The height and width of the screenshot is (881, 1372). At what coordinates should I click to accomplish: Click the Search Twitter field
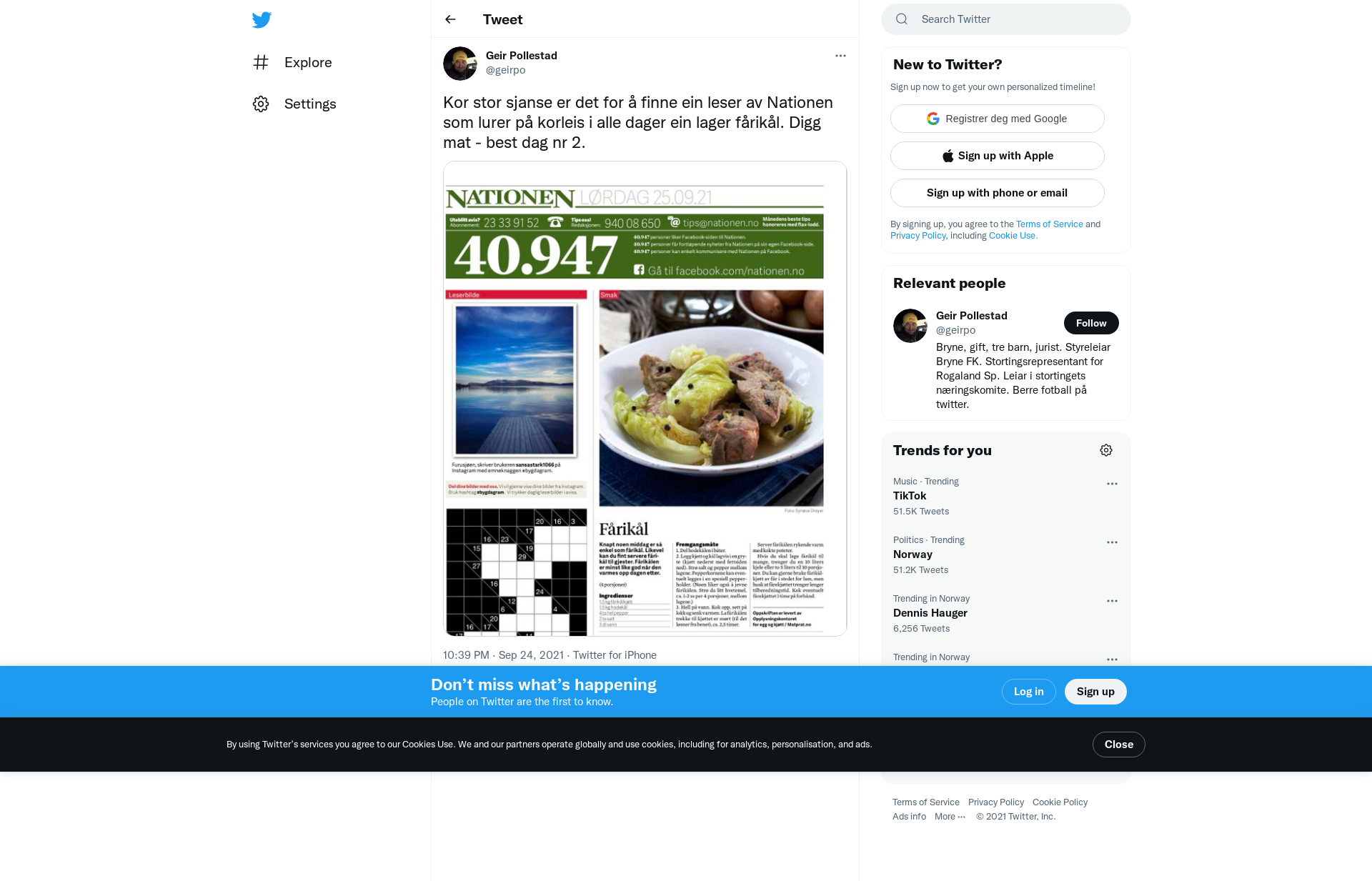pyautogui.click(x=1006, y=19)
